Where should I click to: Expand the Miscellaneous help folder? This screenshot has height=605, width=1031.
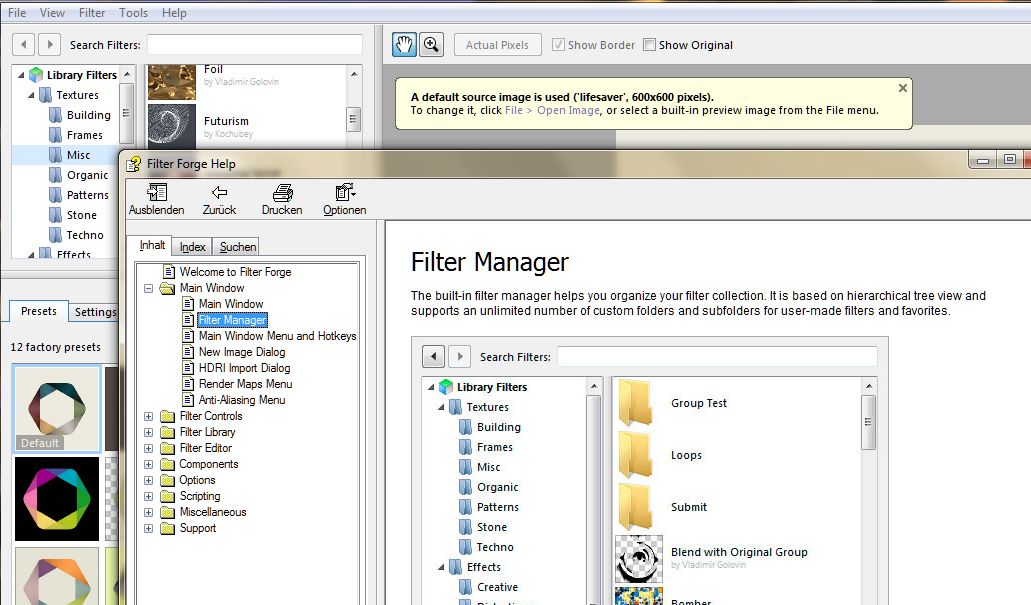tap(149, 512)
